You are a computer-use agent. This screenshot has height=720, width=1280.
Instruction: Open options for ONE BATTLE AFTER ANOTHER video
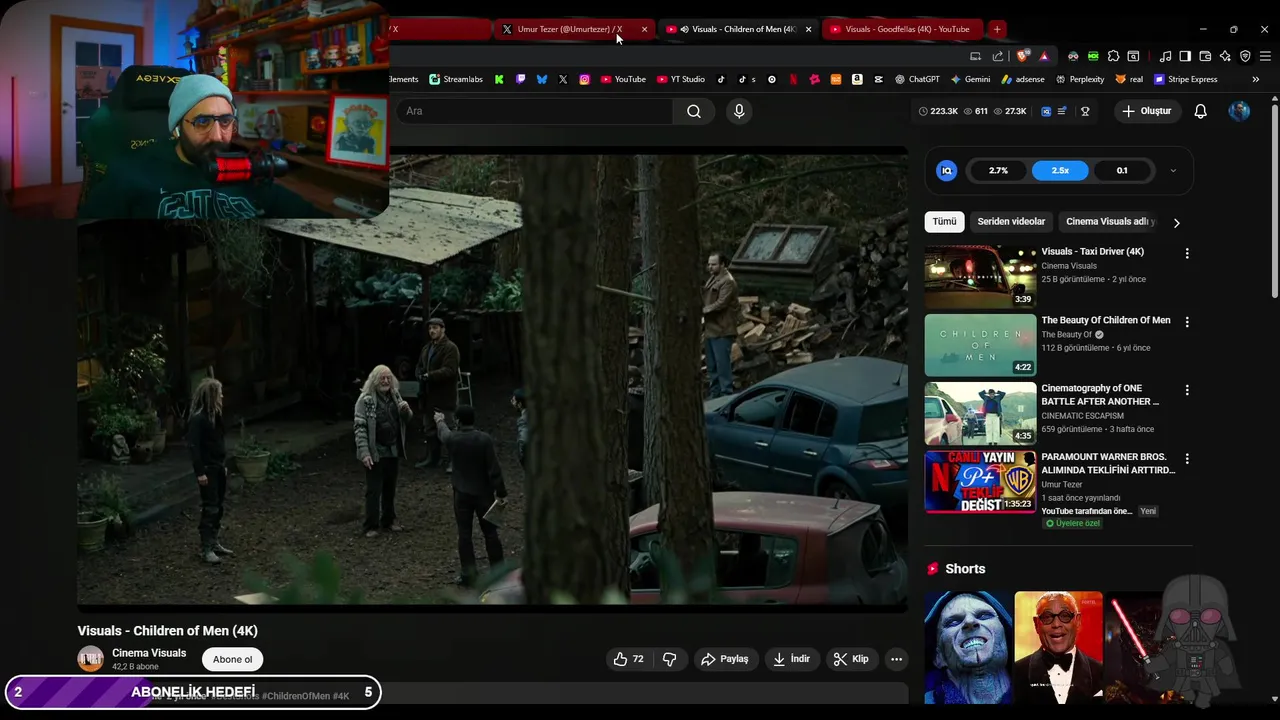pyautogui.click(x=1187, y=390)
